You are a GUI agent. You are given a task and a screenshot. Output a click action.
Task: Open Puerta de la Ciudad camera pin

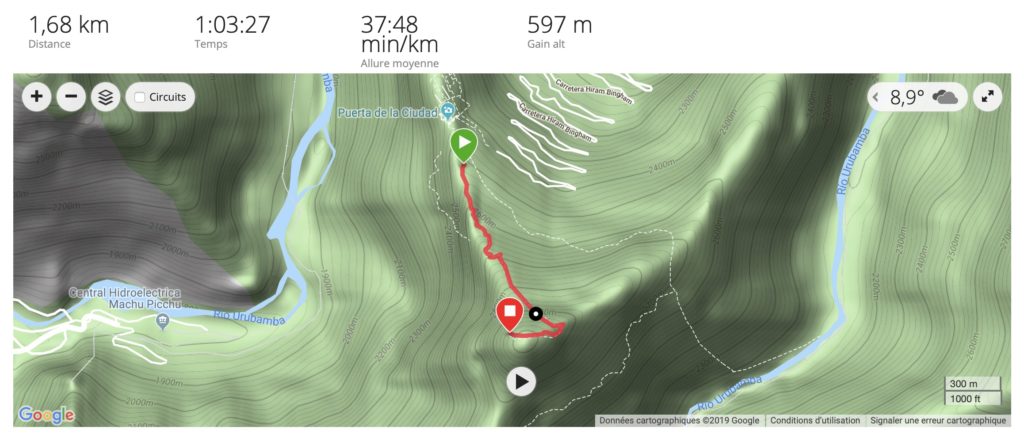(x=448, y=110)
